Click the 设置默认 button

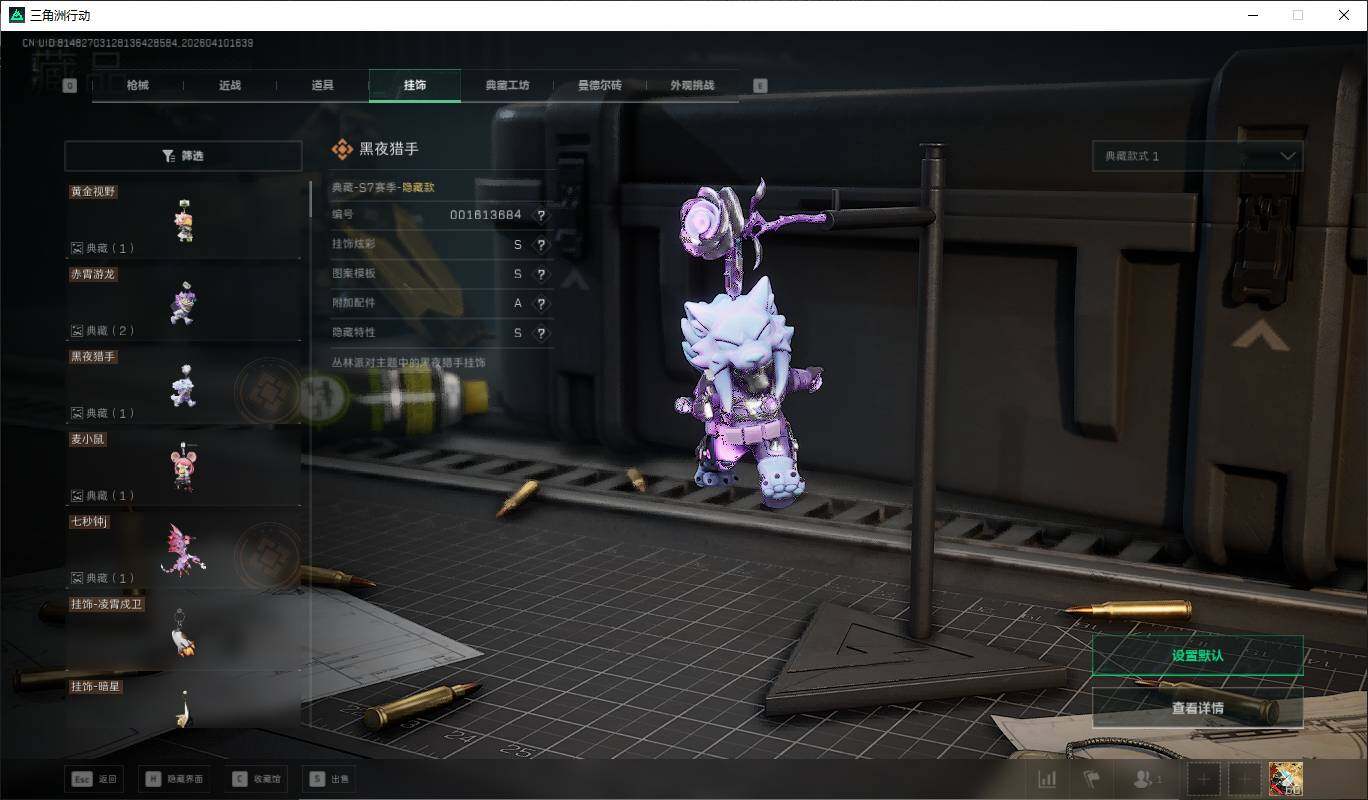pos(1197,656)
